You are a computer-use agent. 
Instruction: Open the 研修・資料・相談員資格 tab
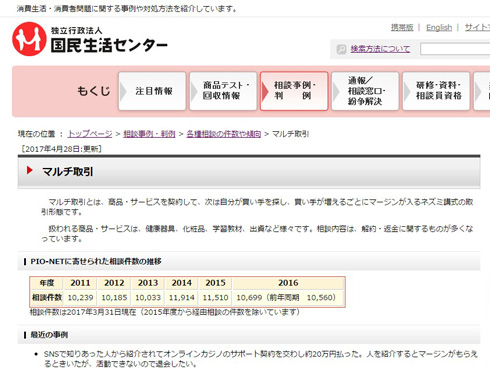point(436,91)
